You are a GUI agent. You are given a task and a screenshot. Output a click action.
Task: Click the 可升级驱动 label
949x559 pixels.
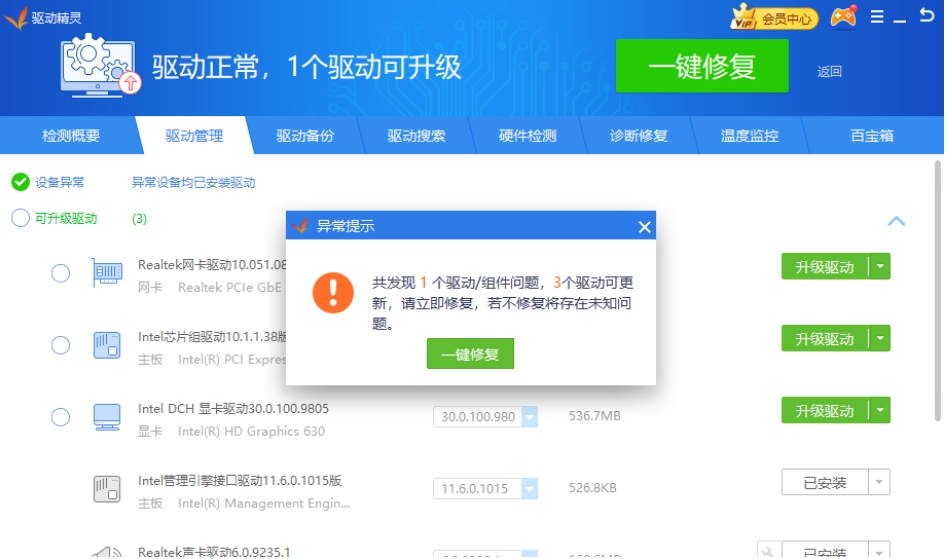(66, 218)
